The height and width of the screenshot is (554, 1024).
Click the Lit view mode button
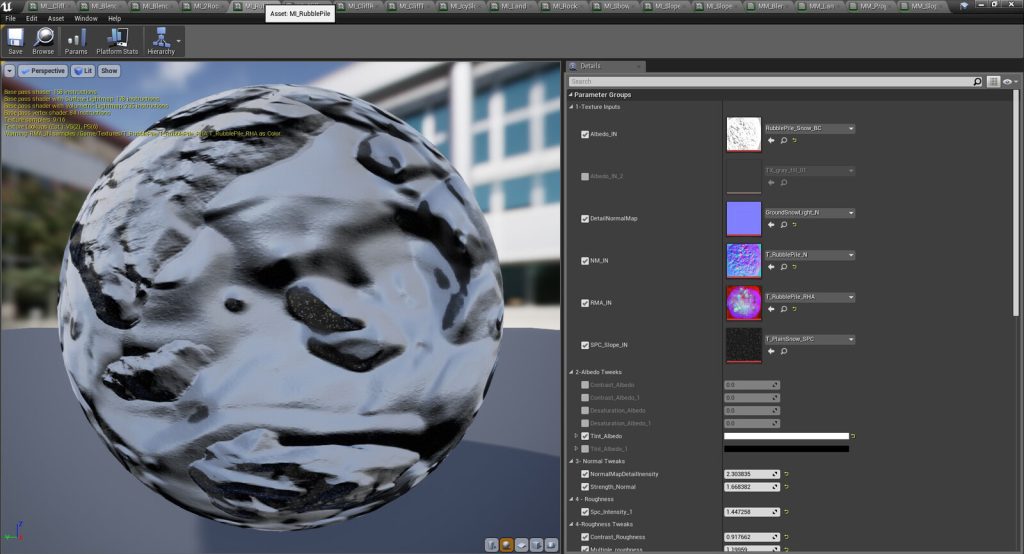(x=83, y=71)
